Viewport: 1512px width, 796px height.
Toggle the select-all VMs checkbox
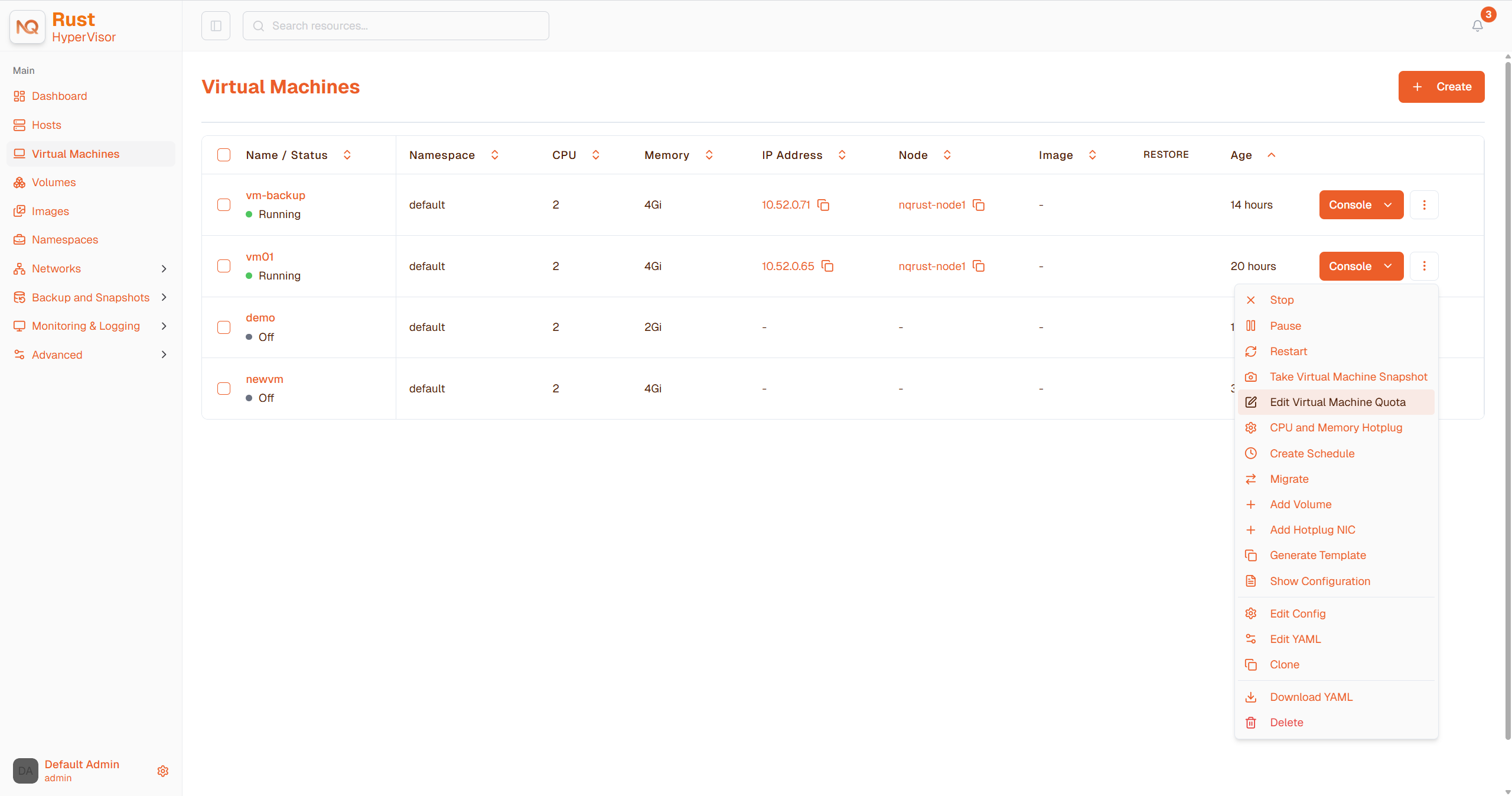coord(224,155)
